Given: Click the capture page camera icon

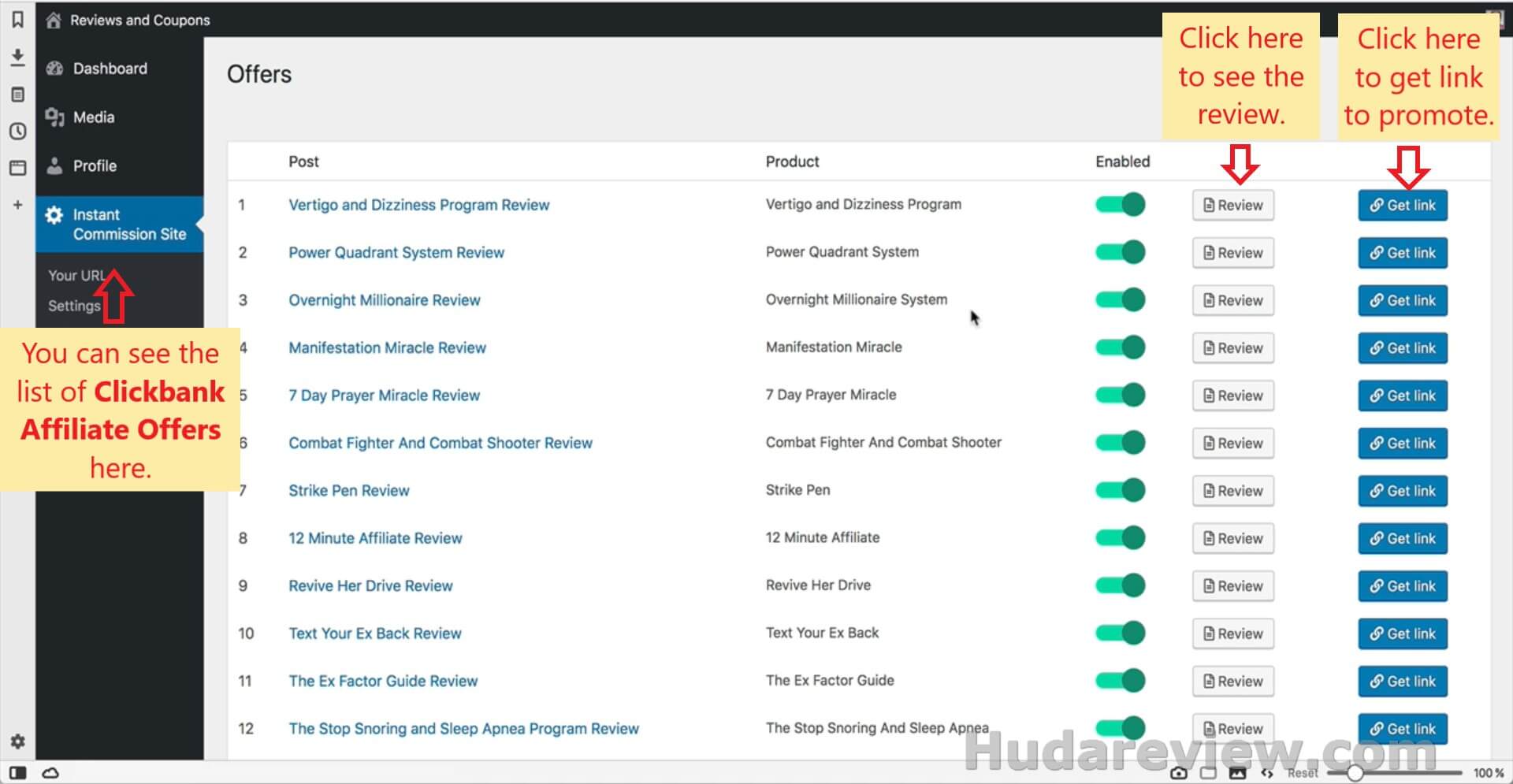Looking at the screenshot, I should coord(1179,773).
